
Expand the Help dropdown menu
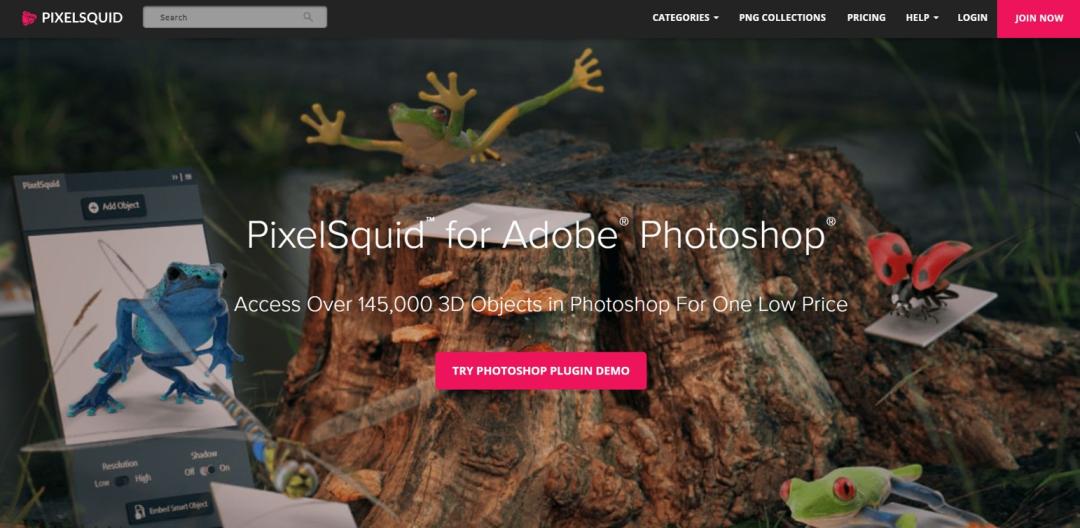coord(922,18)
